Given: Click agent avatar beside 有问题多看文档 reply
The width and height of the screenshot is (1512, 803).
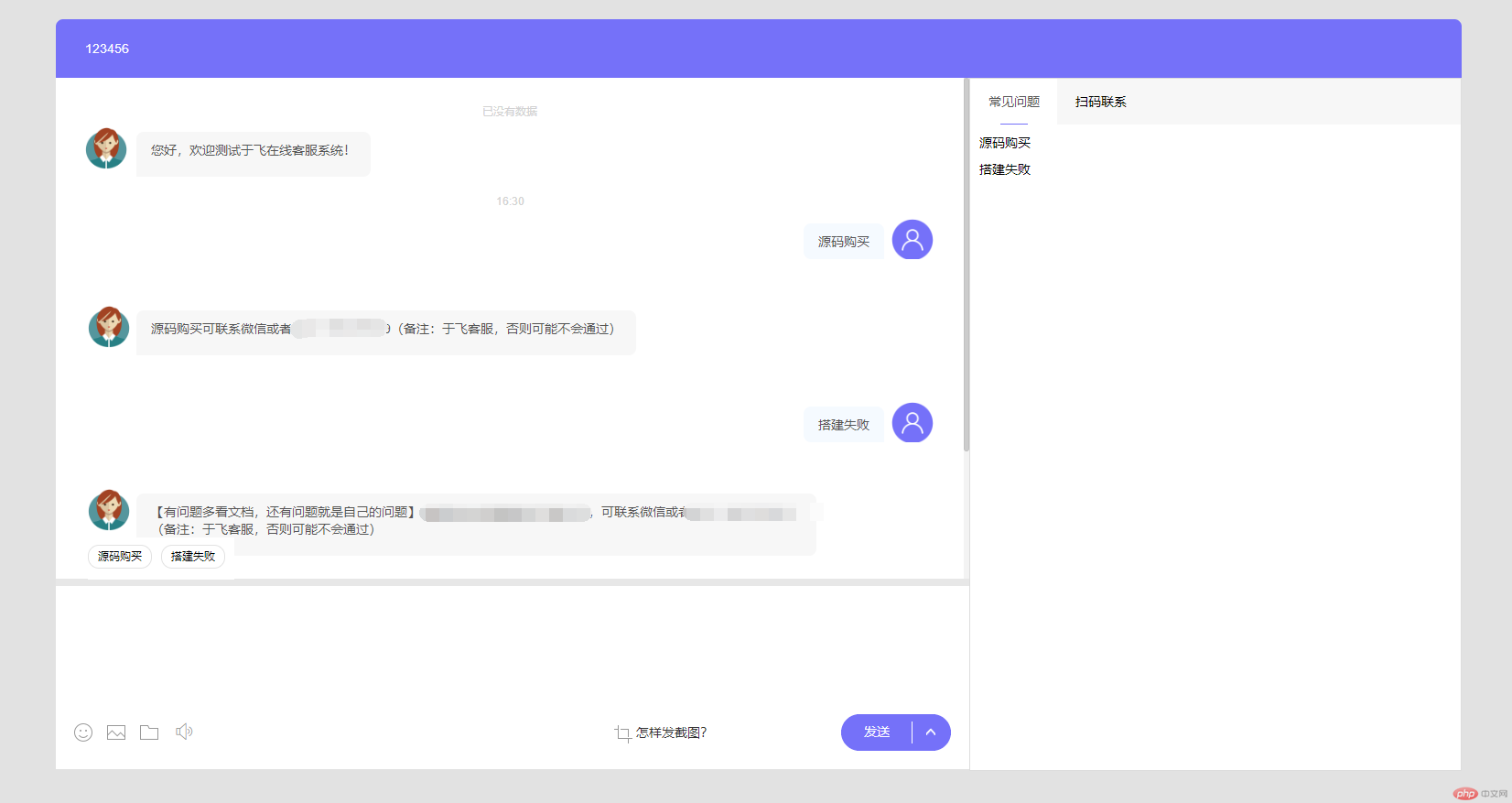Looking at the screenshot, I should [x=109, y=510].
